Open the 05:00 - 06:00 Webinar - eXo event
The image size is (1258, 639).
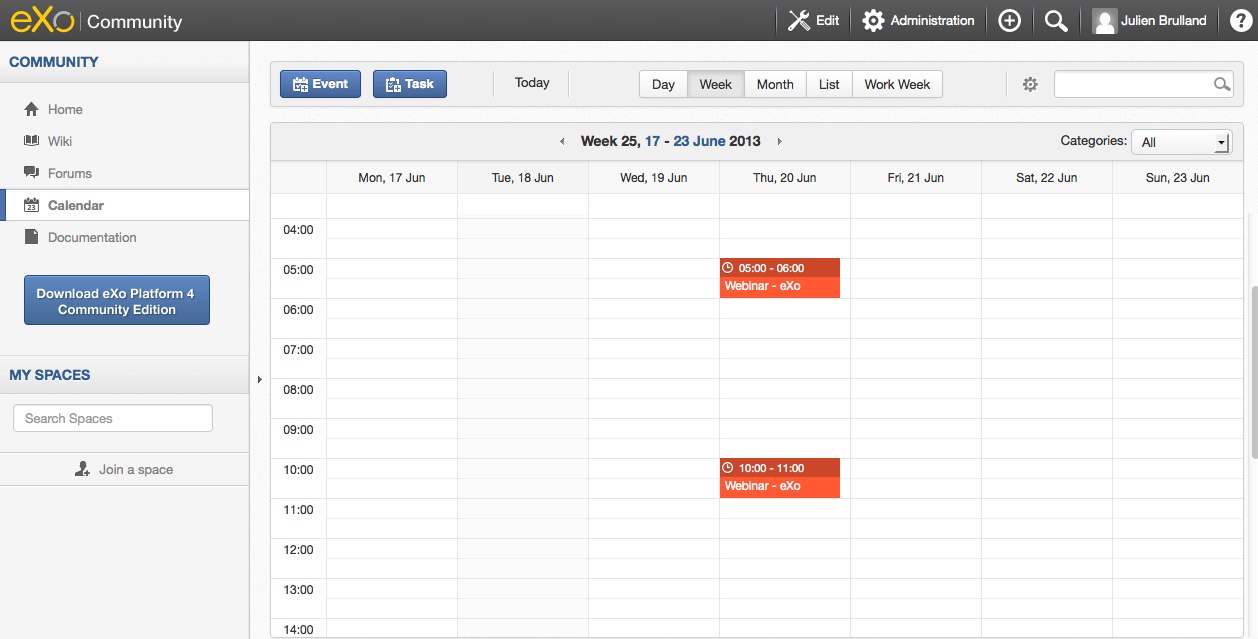click(x=780, y=278)
